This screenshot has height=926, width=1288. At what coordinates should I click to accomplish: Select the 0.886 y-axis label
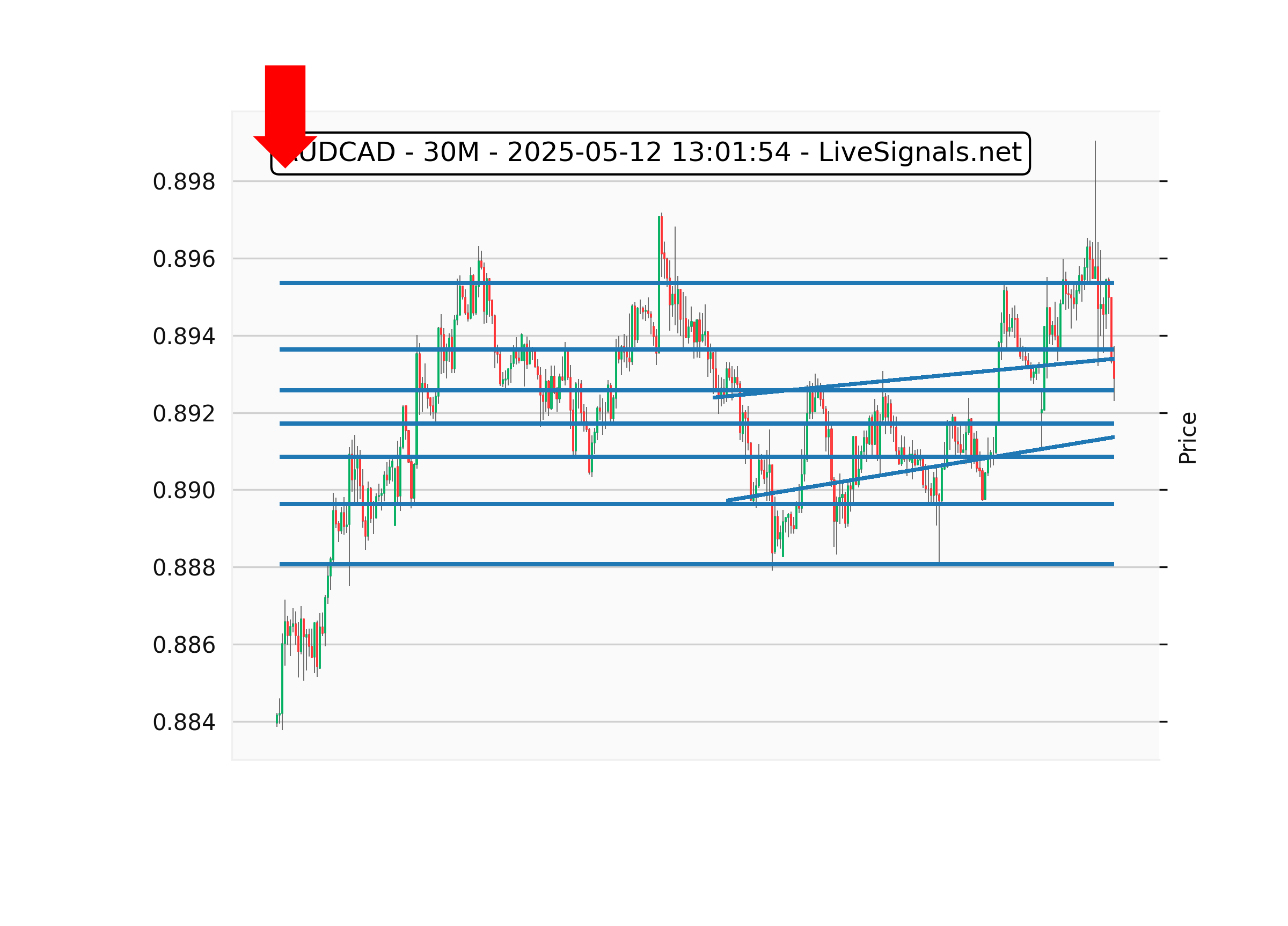tap(184, 645)
